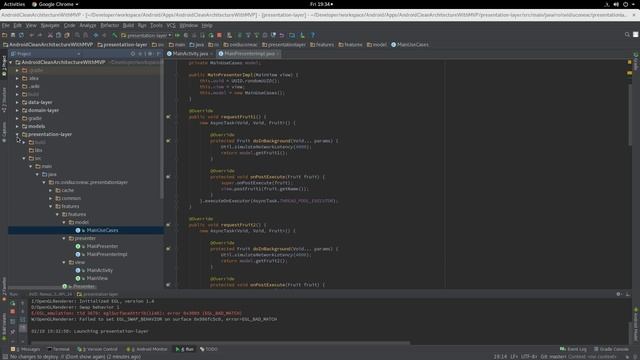
Task: Expand the cache folder node
Action: pyautogui.click(x=51, y=190)
